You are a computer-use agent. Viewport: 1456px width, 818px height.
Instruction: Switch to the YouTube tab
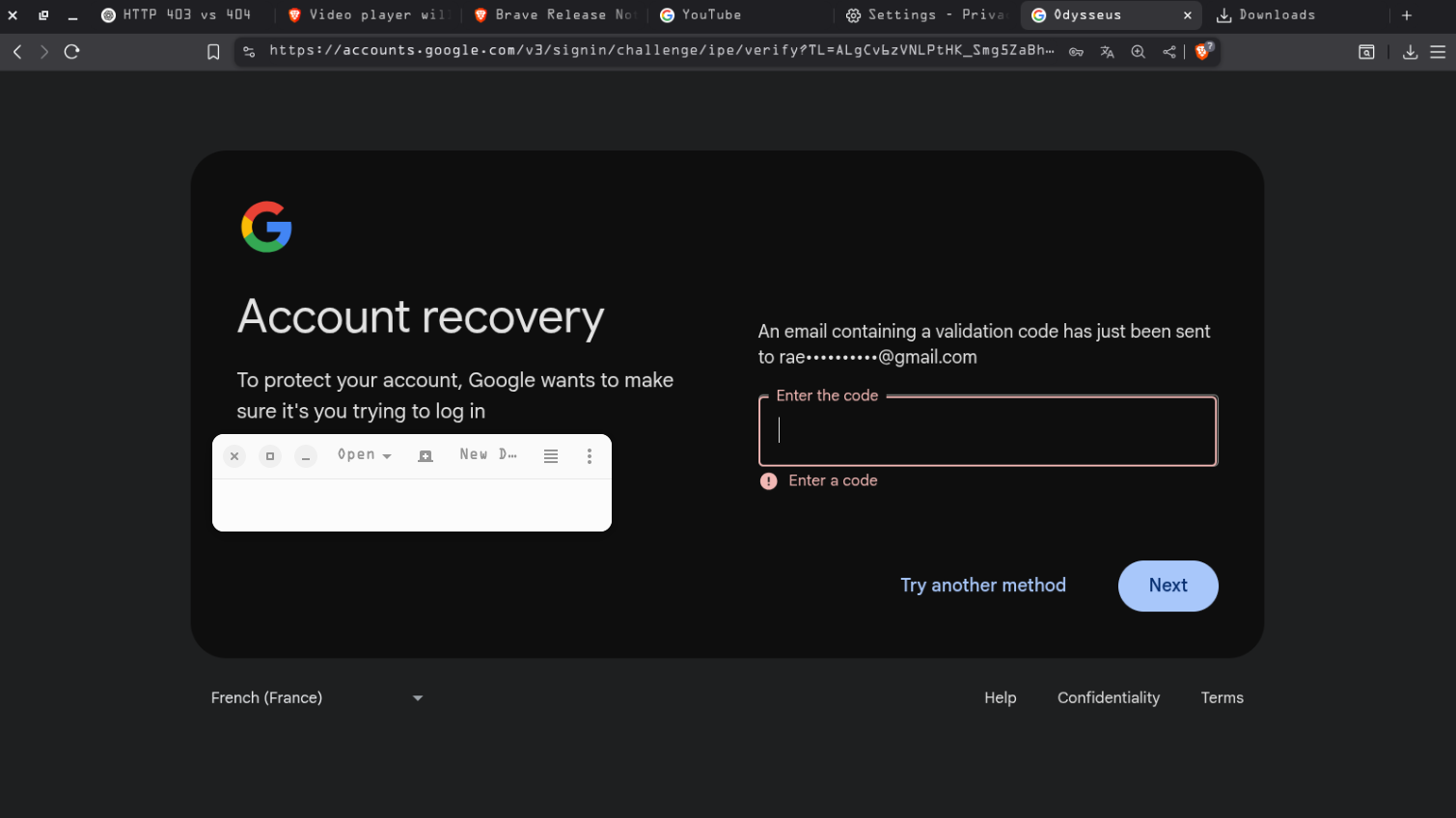[x=740, y=15]
